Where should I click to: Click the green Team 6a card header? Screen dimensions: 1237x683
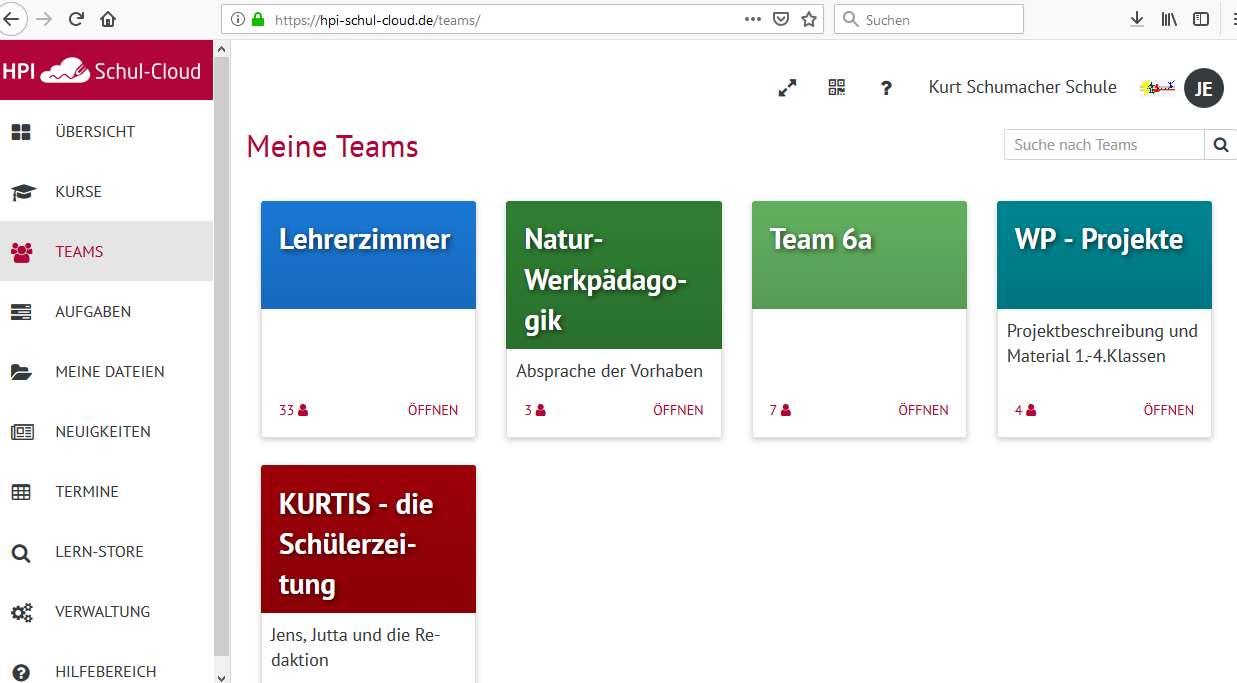pos(859,255)
